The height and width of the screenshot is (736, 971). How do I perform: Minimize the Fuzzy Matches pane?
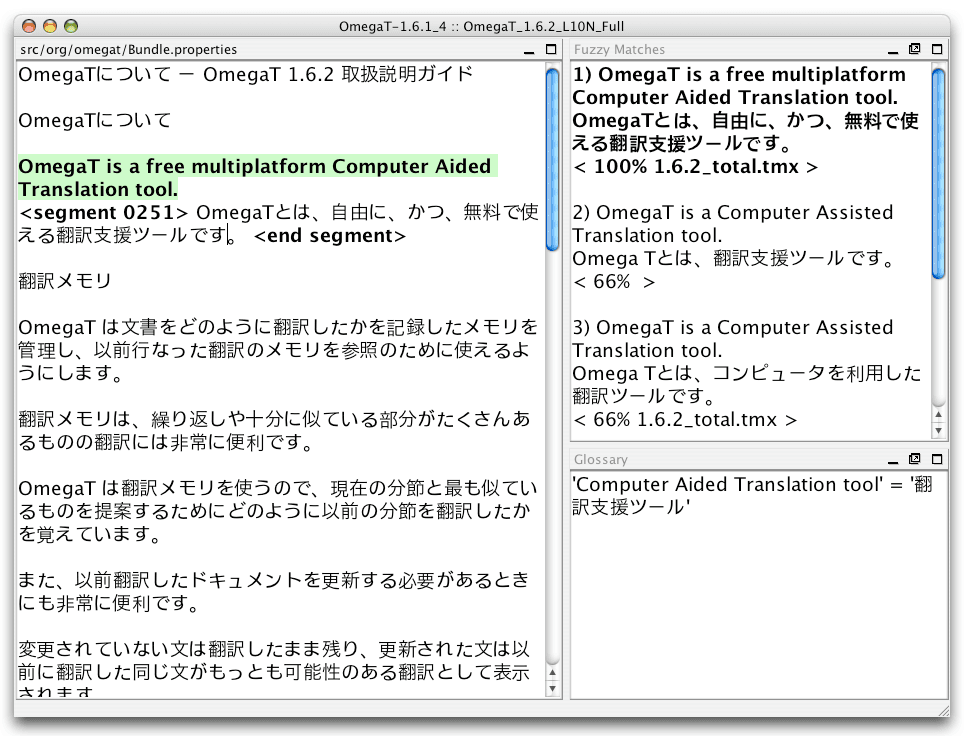point(892,50)
